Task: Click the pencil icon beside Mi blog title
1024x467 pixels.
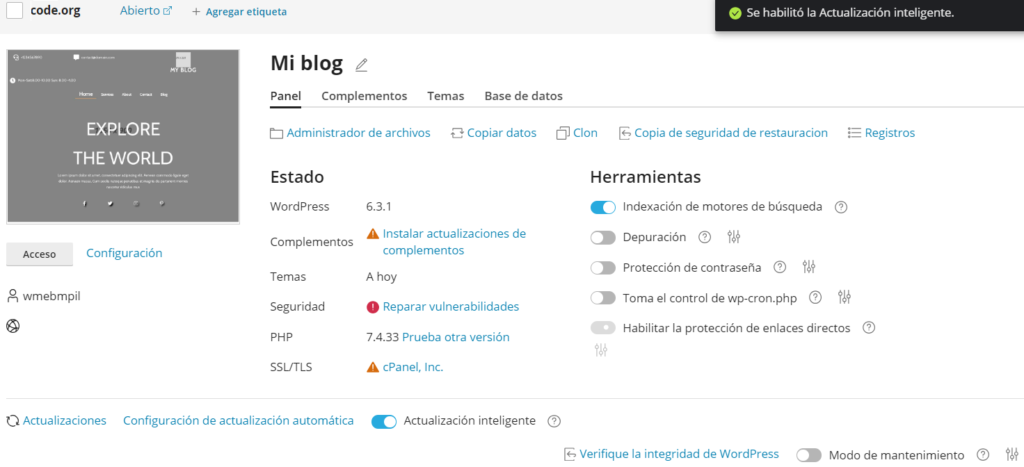Action: [x=361, y=65]
